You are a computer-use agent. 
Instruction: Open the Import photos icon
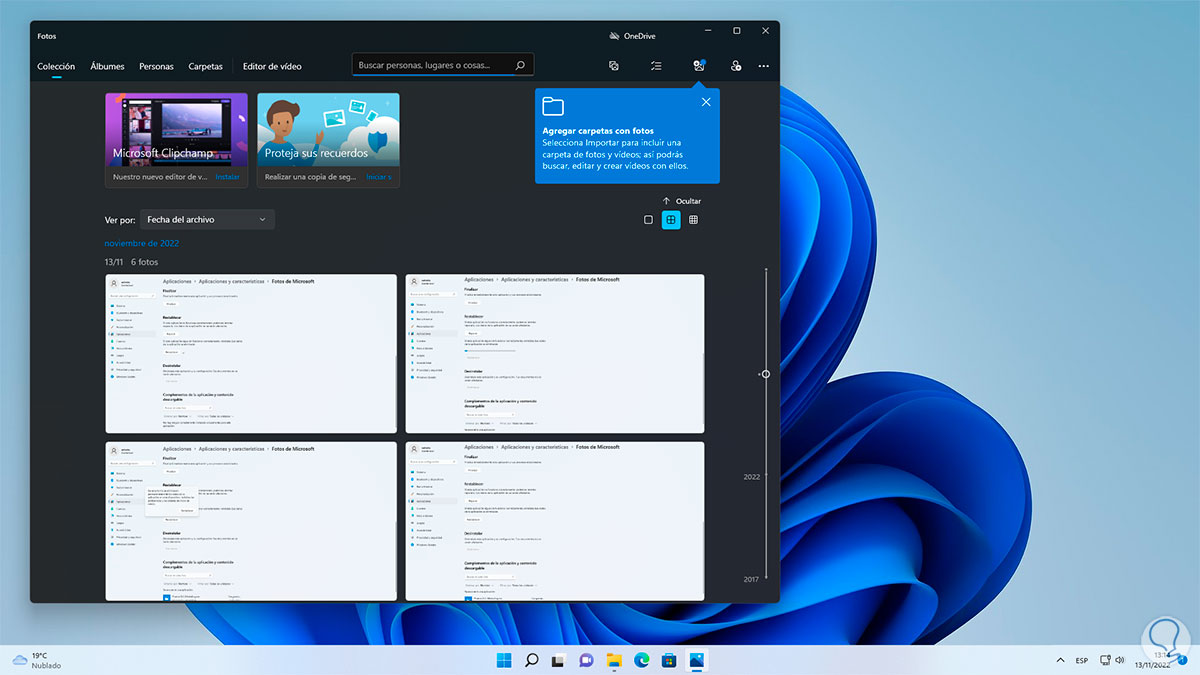(x=699, y=66)
